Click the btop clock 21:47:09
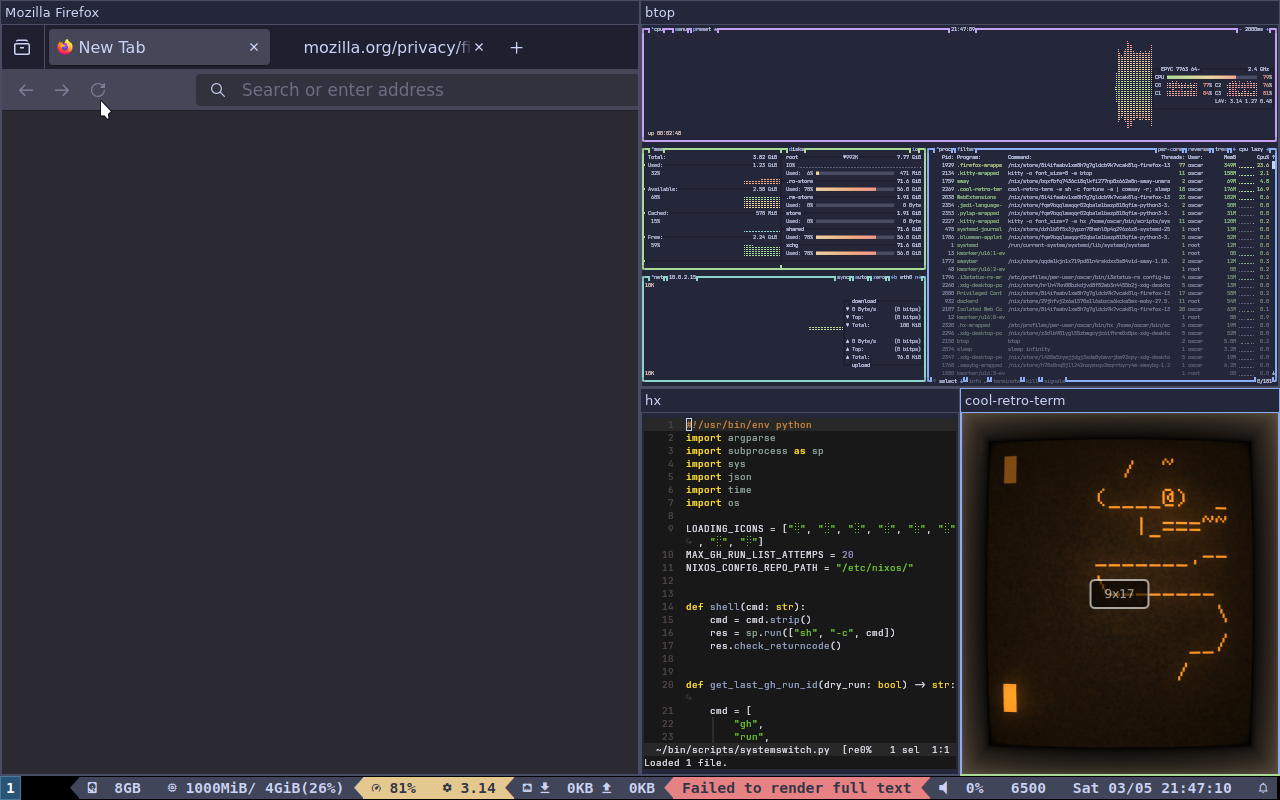Viewport: 1280px width, 800px height. click(962, 29)
